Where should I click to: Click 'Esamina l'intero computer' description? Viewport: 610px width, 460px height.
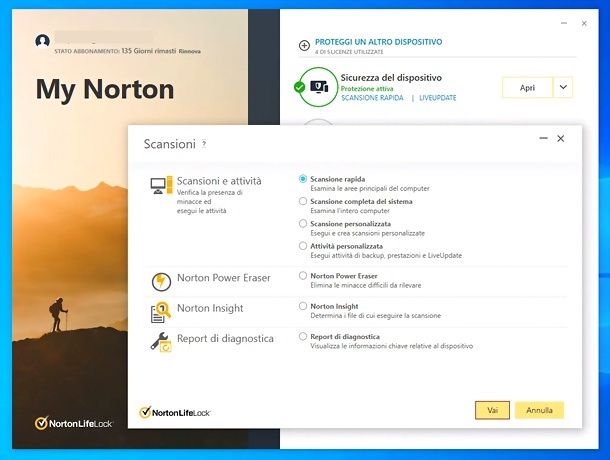(350, 211)
